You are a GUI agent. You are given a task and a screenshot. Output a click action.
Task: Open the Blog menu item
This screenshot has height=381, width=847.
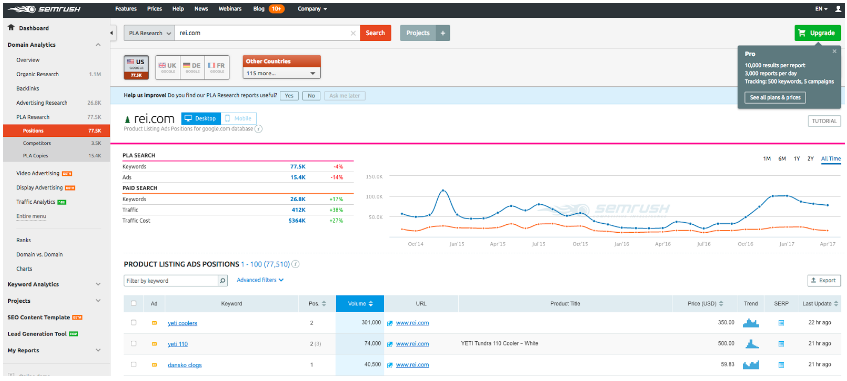(x=259, y=9)
